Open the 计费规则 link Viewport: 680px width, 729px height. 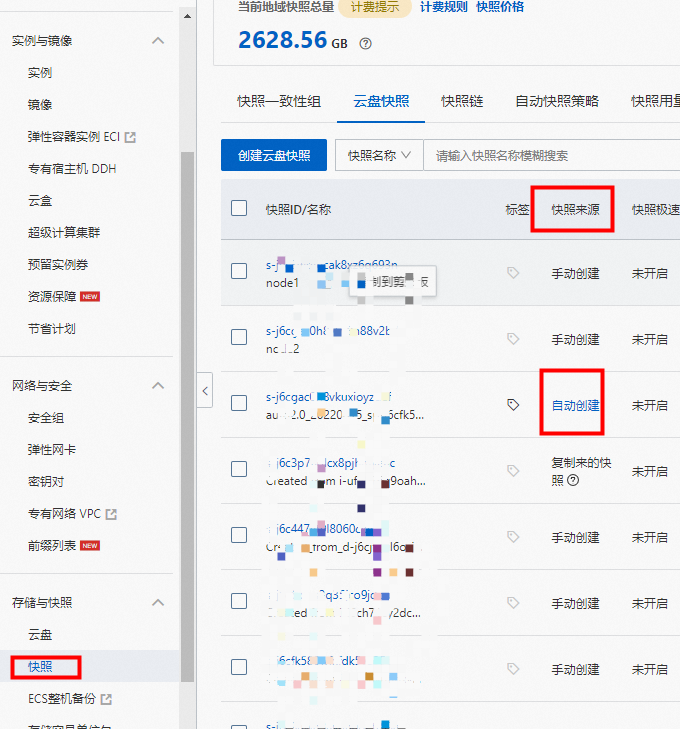point(443,7)
